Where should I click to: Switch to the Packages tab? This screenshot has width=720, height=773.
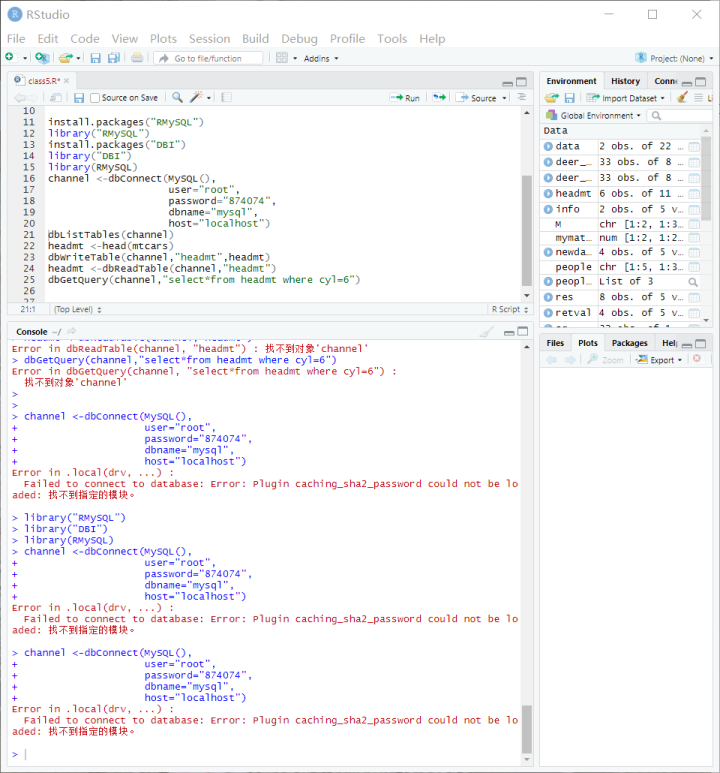tap(629, 343)
